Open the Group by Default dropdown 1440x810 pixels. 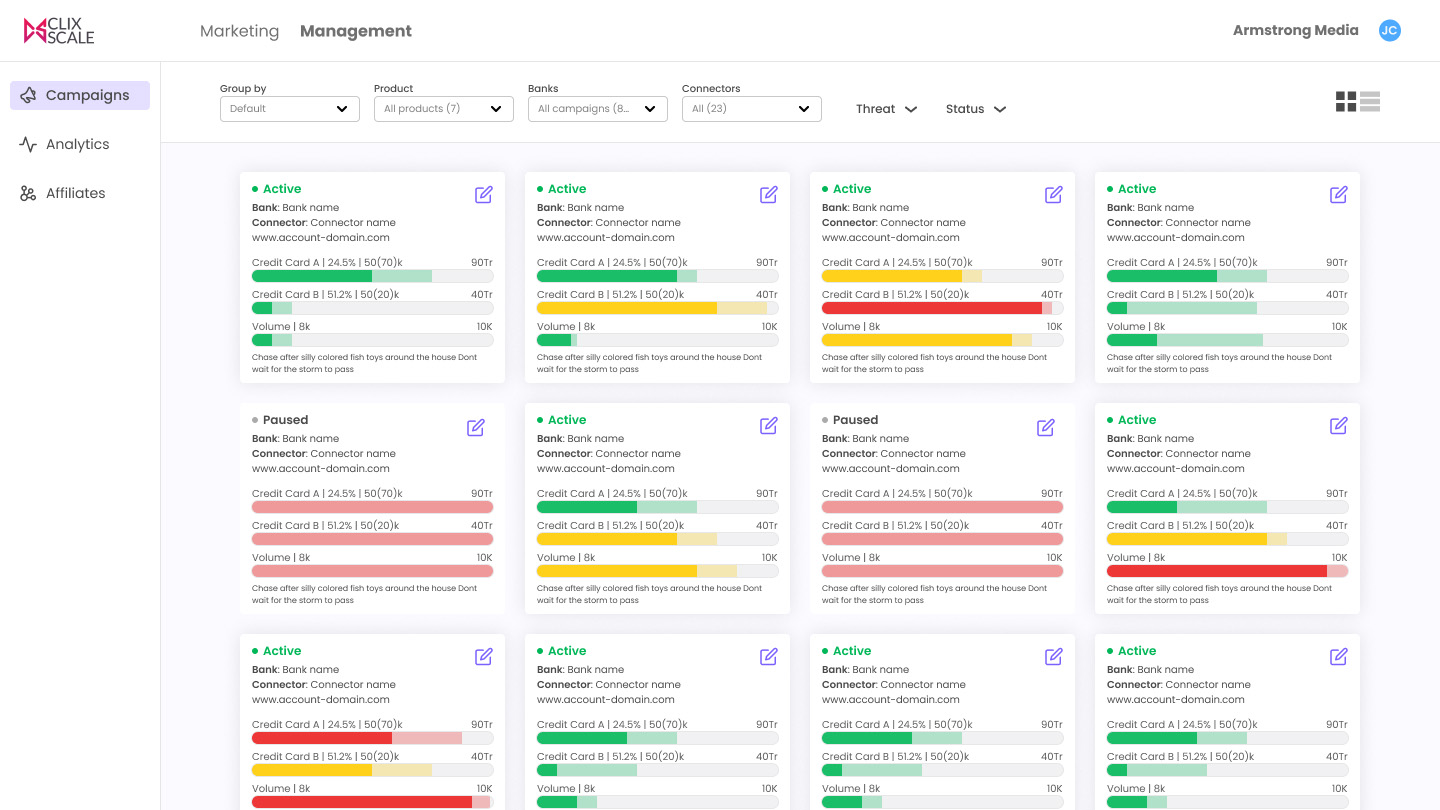290,109
